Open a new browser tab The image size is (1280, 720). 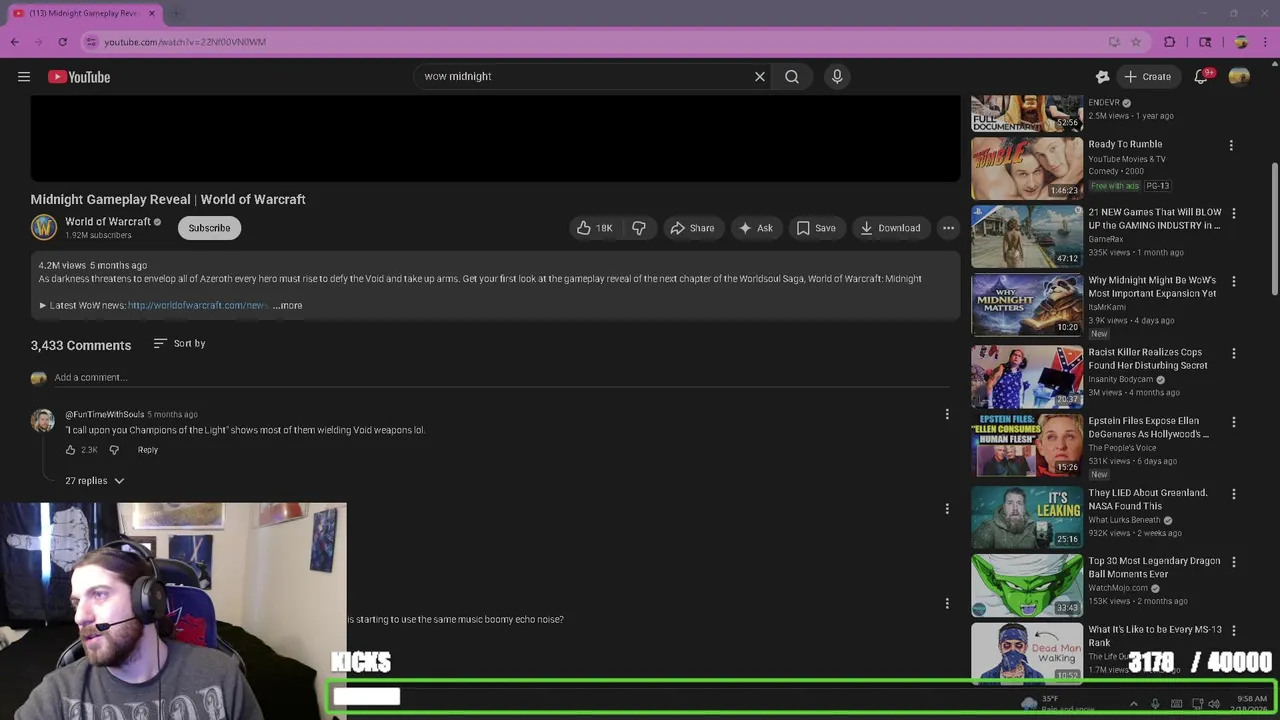pos(176,13)
